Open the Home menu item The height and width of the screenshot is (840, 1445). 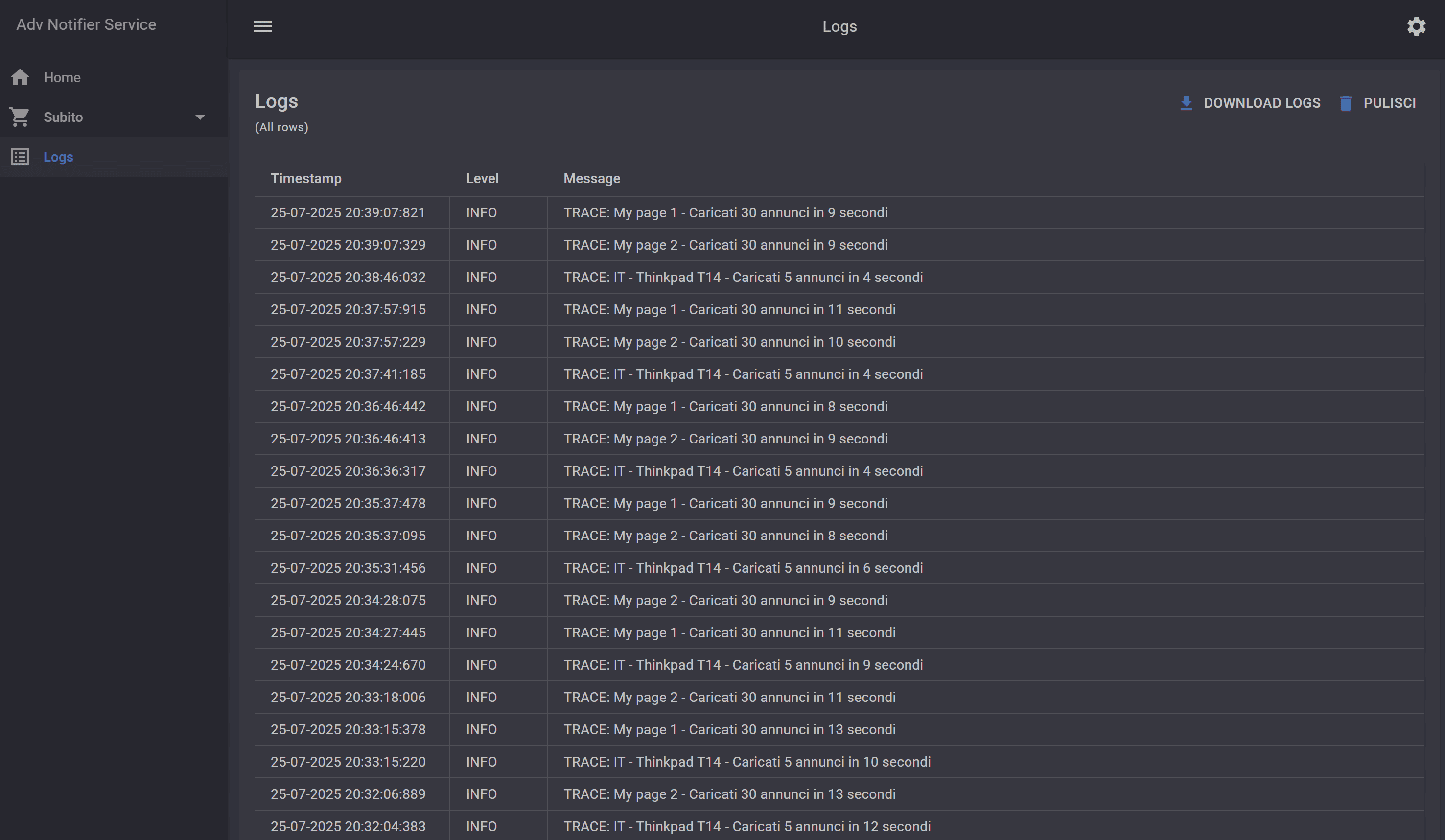62,77
